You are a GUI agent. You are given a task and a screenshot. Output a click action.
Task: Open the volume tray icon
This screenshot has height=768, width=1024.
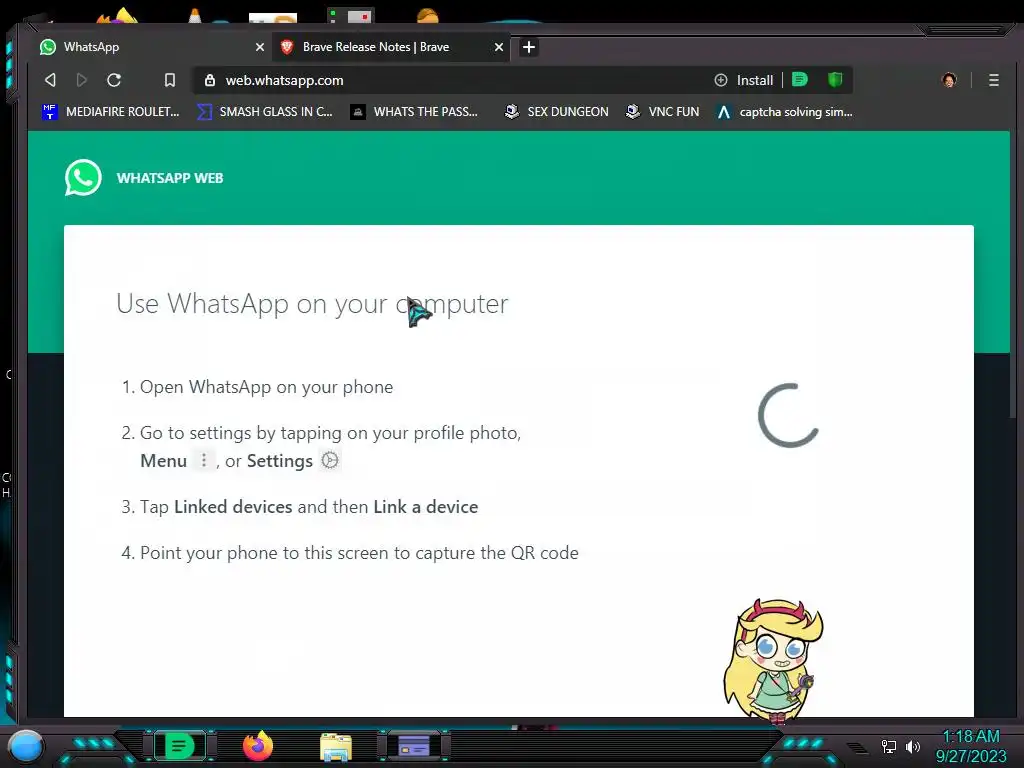912,746
